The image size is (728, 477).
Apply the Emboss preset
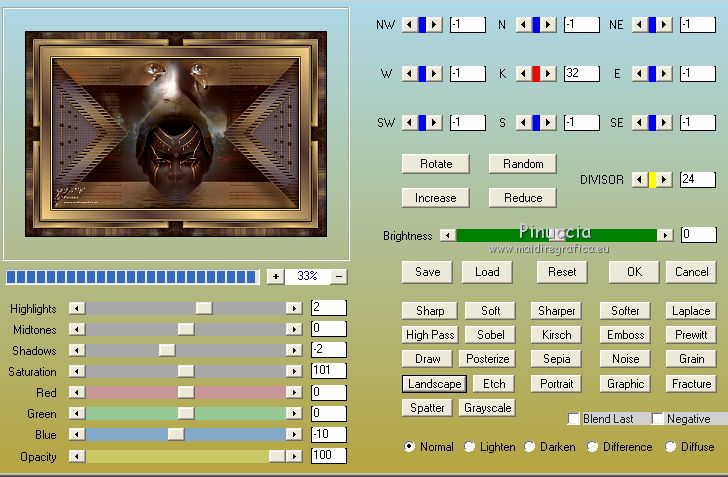[x=625, y=335]
